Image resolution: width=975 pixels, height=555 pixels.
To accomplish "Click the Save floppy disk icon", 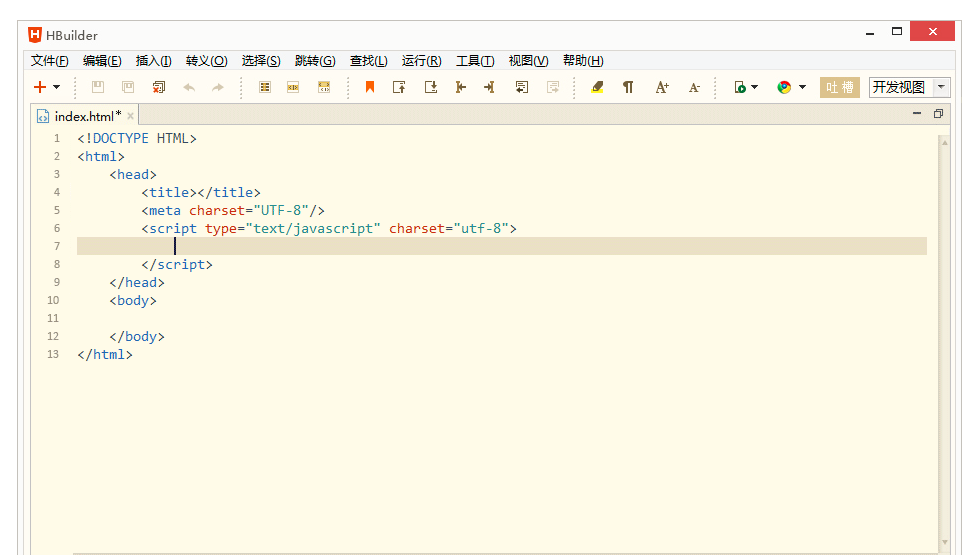I will pos(98,87).
